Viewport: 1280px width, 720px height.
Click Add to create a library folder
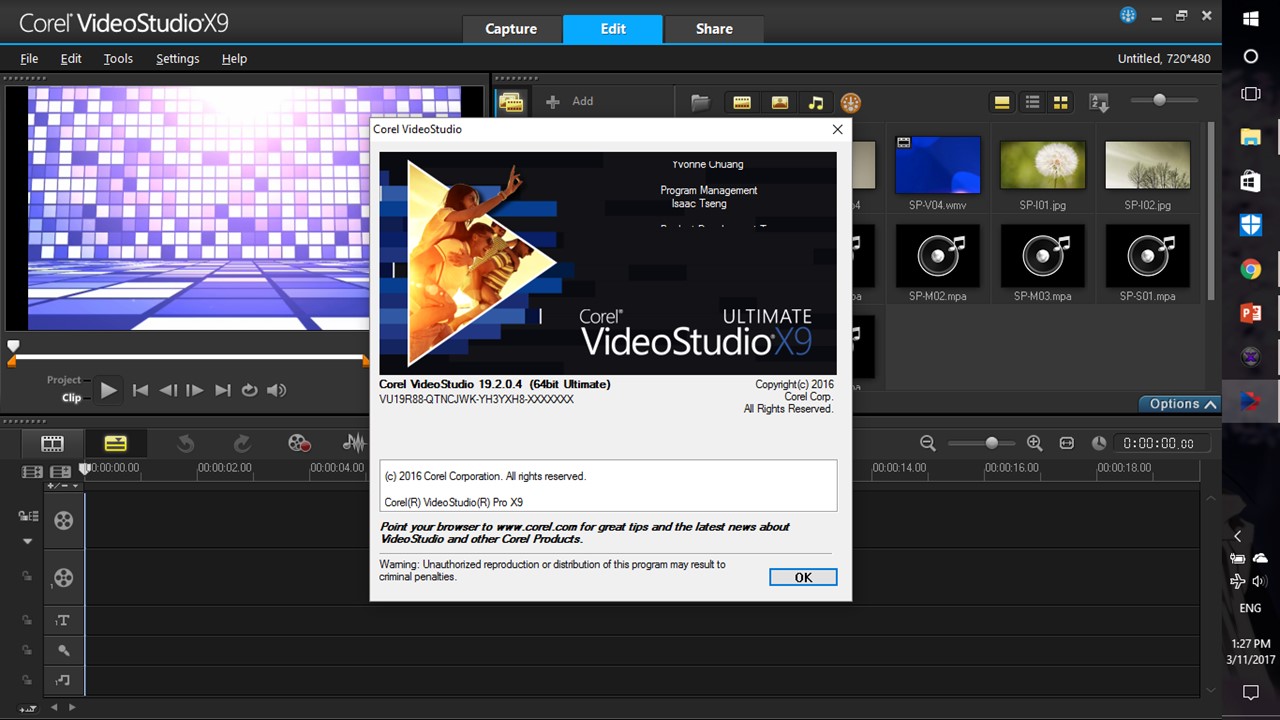coord(570,101)
